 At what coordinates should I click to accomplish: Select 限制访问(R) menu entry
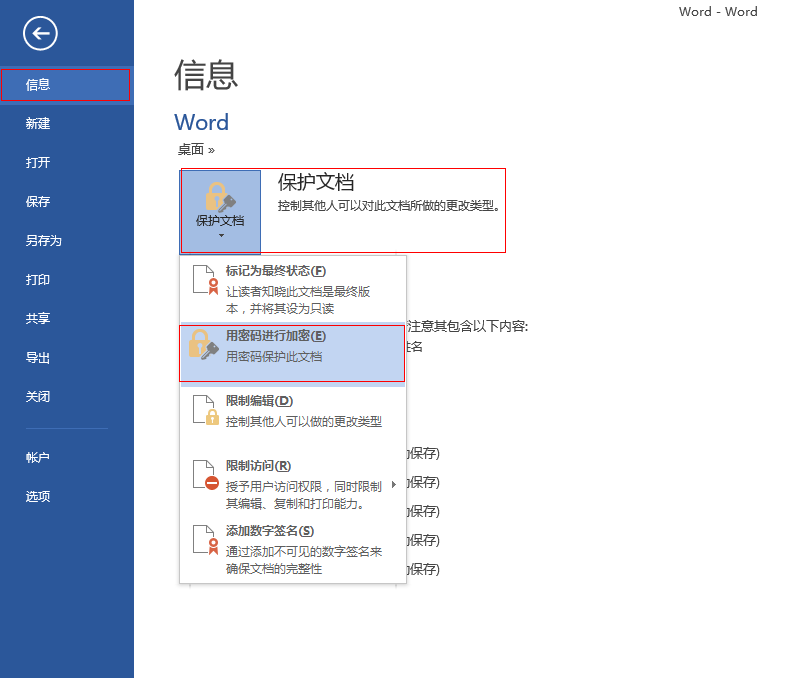click(293, 484)
